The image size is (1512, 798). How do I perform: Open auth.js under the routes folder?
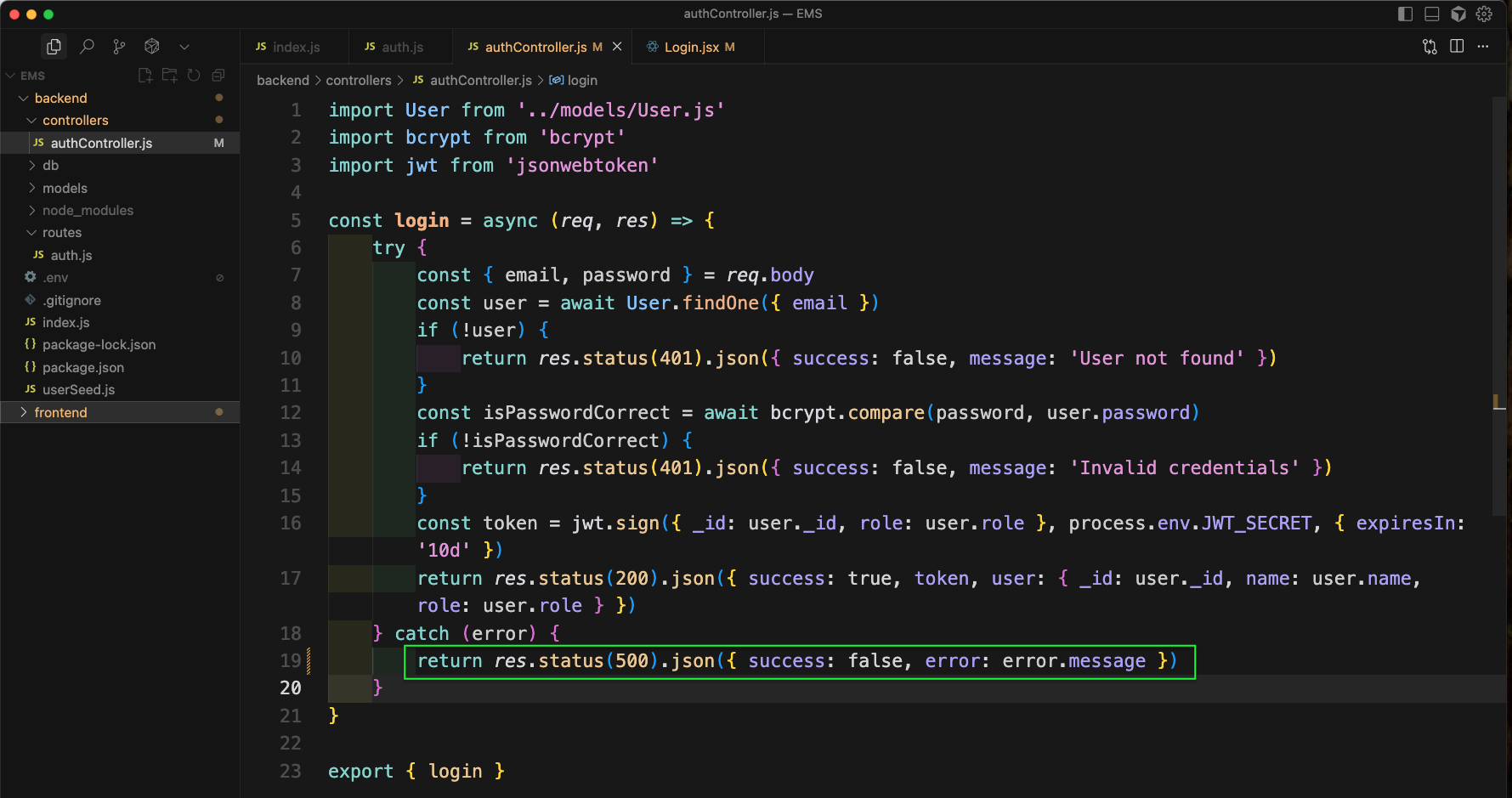click(120, 255)
